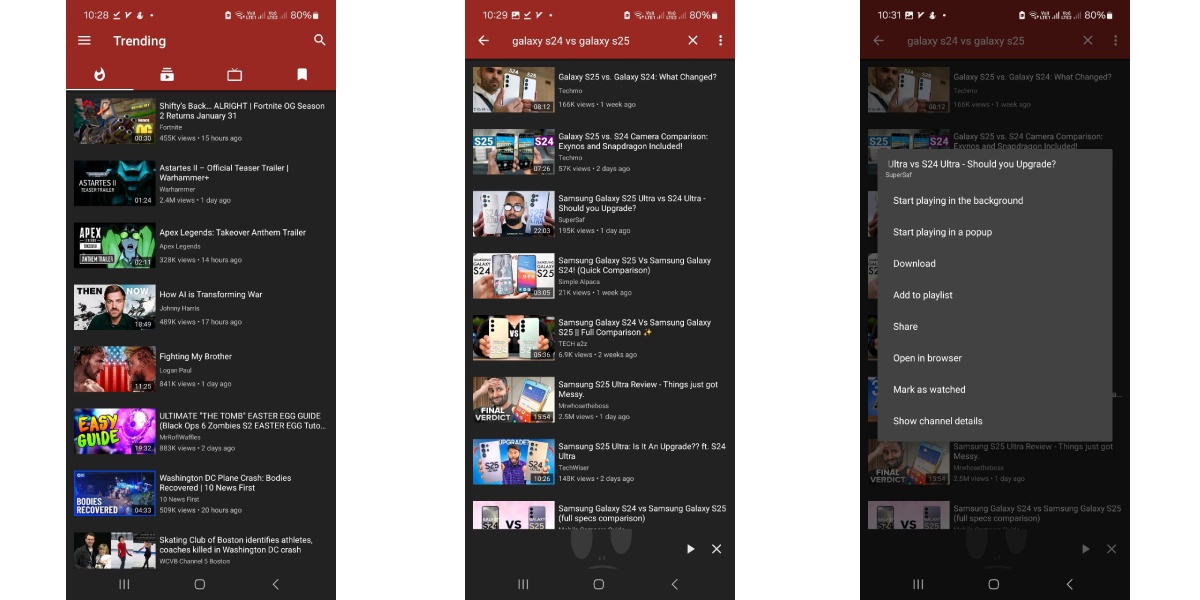Select the flame Trending tab
The height and width of the screenshot is (600, 1200).
coord(100,75)
